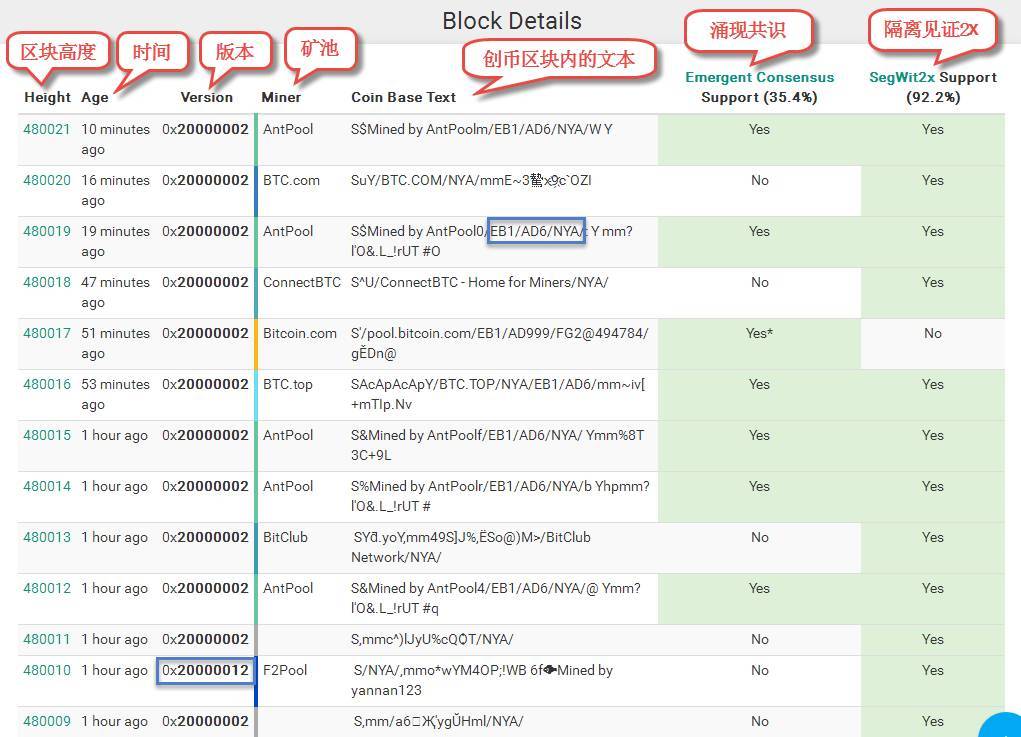Open block height 480021 link
This screenshot has width=1021, height=737.
[x=47, y=130]
